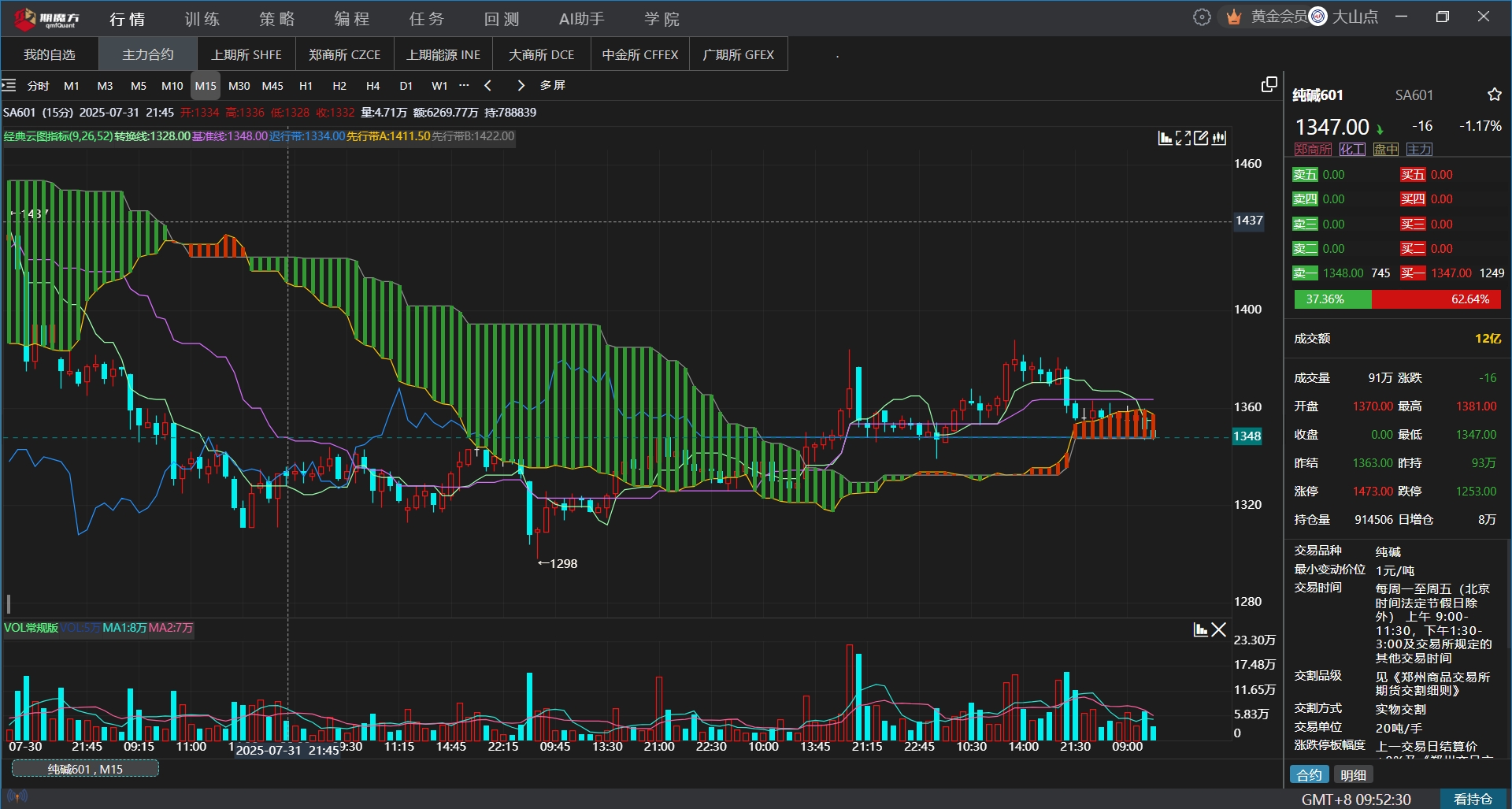Open 训练 main menu
This screenshot has width=1512, height=809.
pyautogui.click(x=202, y=19)
